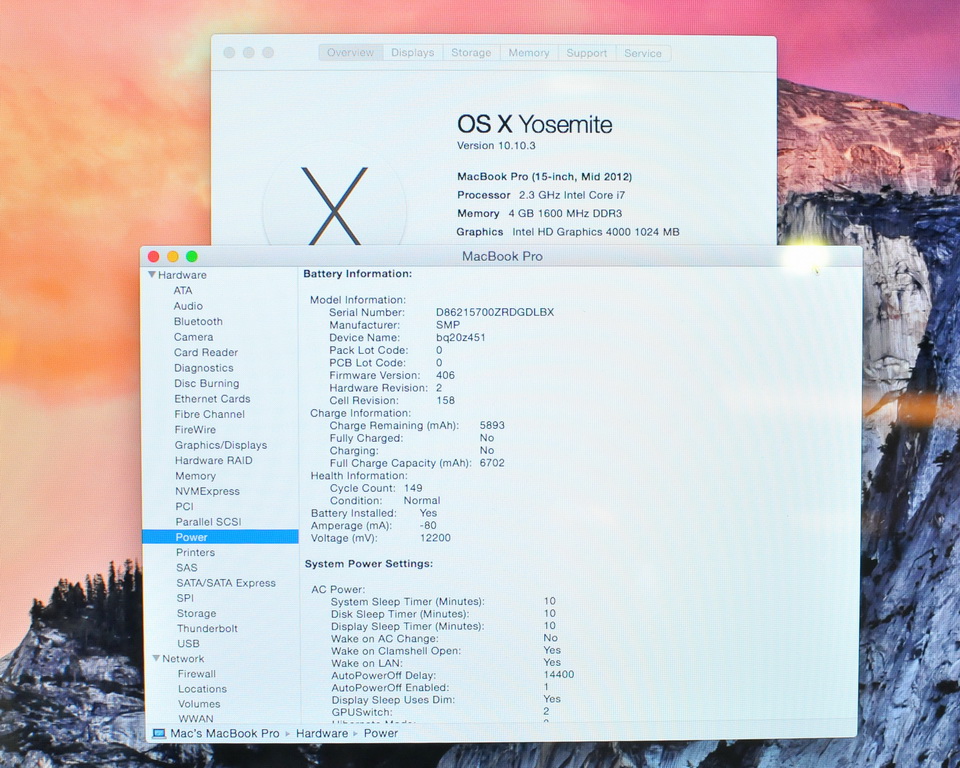The height and width of the screenshot is (768, 960).
Task: Select Firewall under Network
Action: click(x=197, y=674)
